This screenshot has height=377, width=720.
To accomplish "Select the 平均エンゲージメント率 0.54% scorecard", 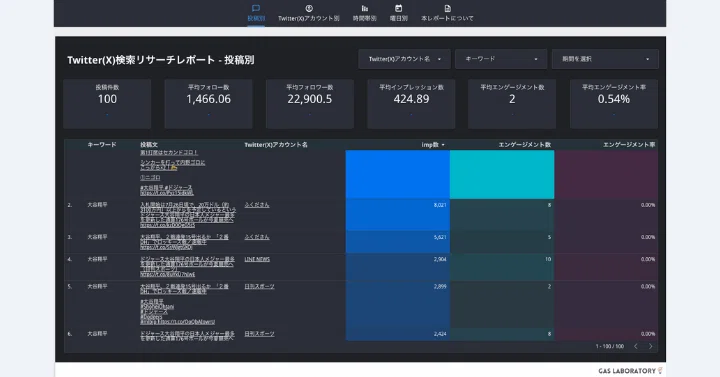I will tap(614, 104).
